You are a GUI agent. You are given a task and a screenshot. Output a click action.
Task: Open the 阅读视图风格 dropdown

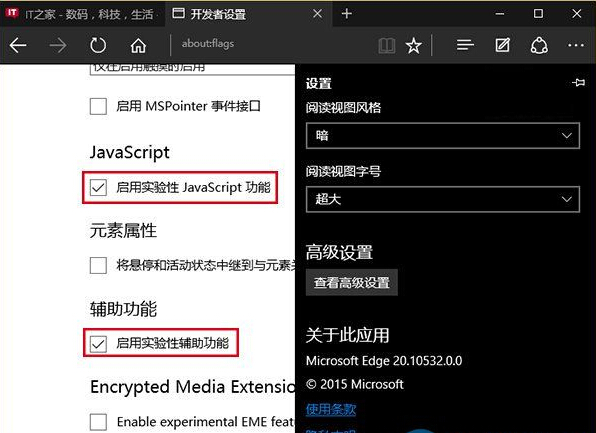tap(443, 135)
